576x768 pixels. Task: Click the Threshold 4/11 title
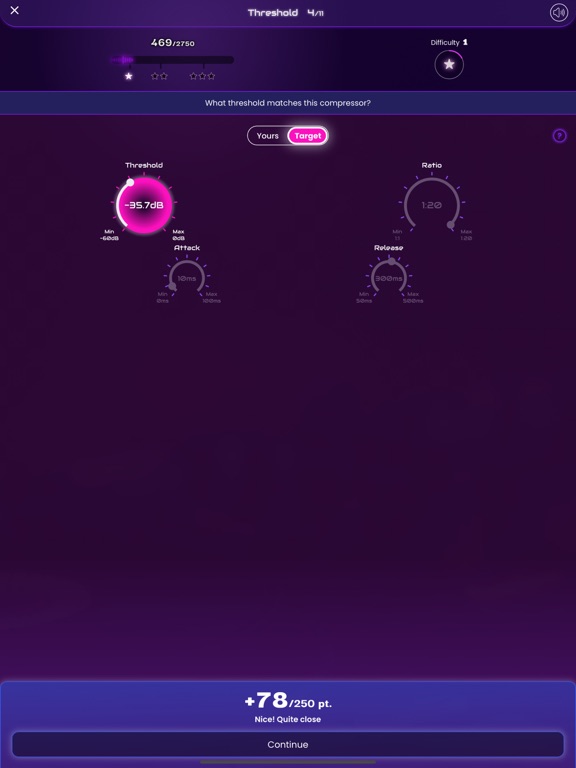286,13
